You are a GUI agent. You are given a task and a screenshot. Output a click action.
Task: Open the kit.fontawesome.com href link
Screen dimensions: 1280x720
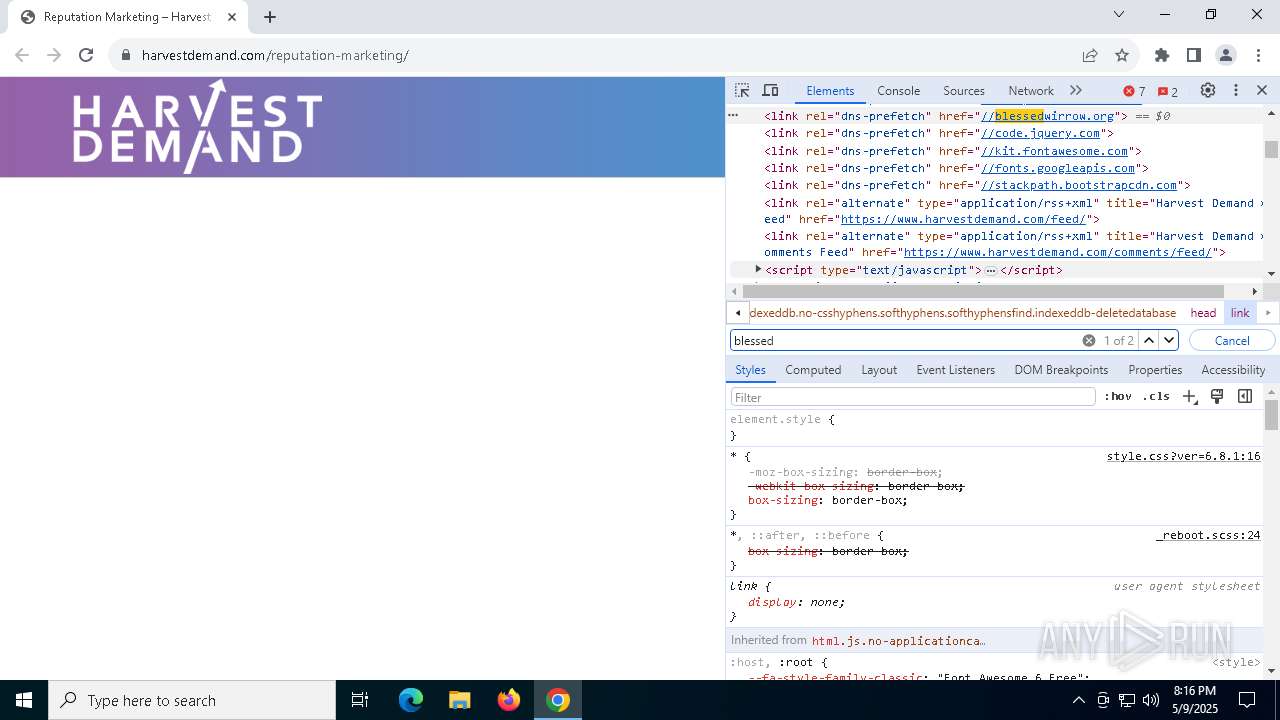pyautogui.click(x=1054, y=151)
